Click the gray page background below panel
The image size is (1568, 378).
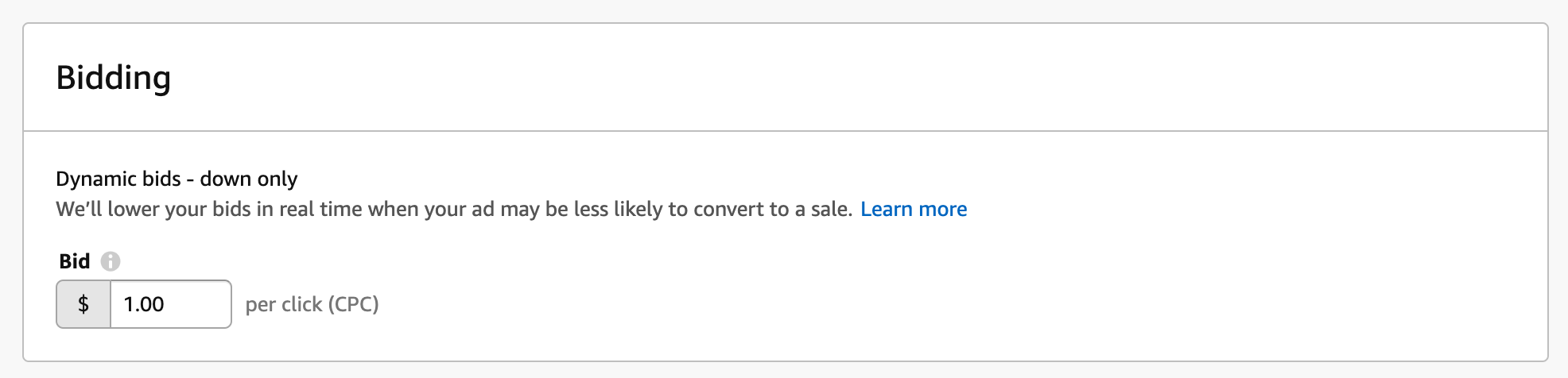[x=786, y=371]
